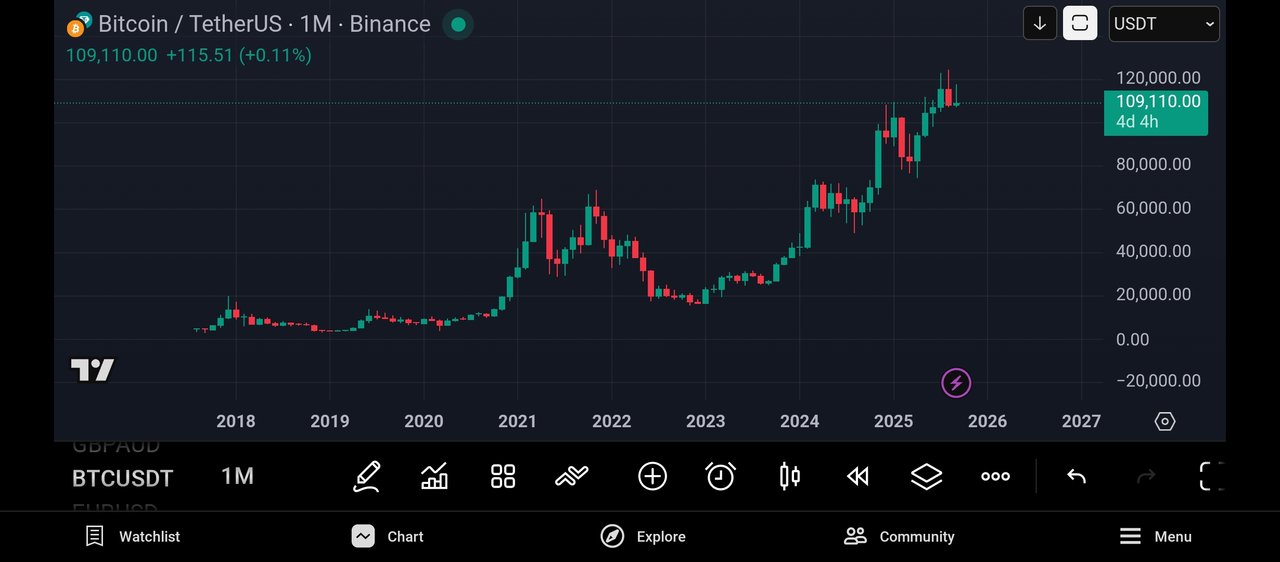Open the Menu tab
This screenshot has width=1280, height=562.
pos(1155,537)
